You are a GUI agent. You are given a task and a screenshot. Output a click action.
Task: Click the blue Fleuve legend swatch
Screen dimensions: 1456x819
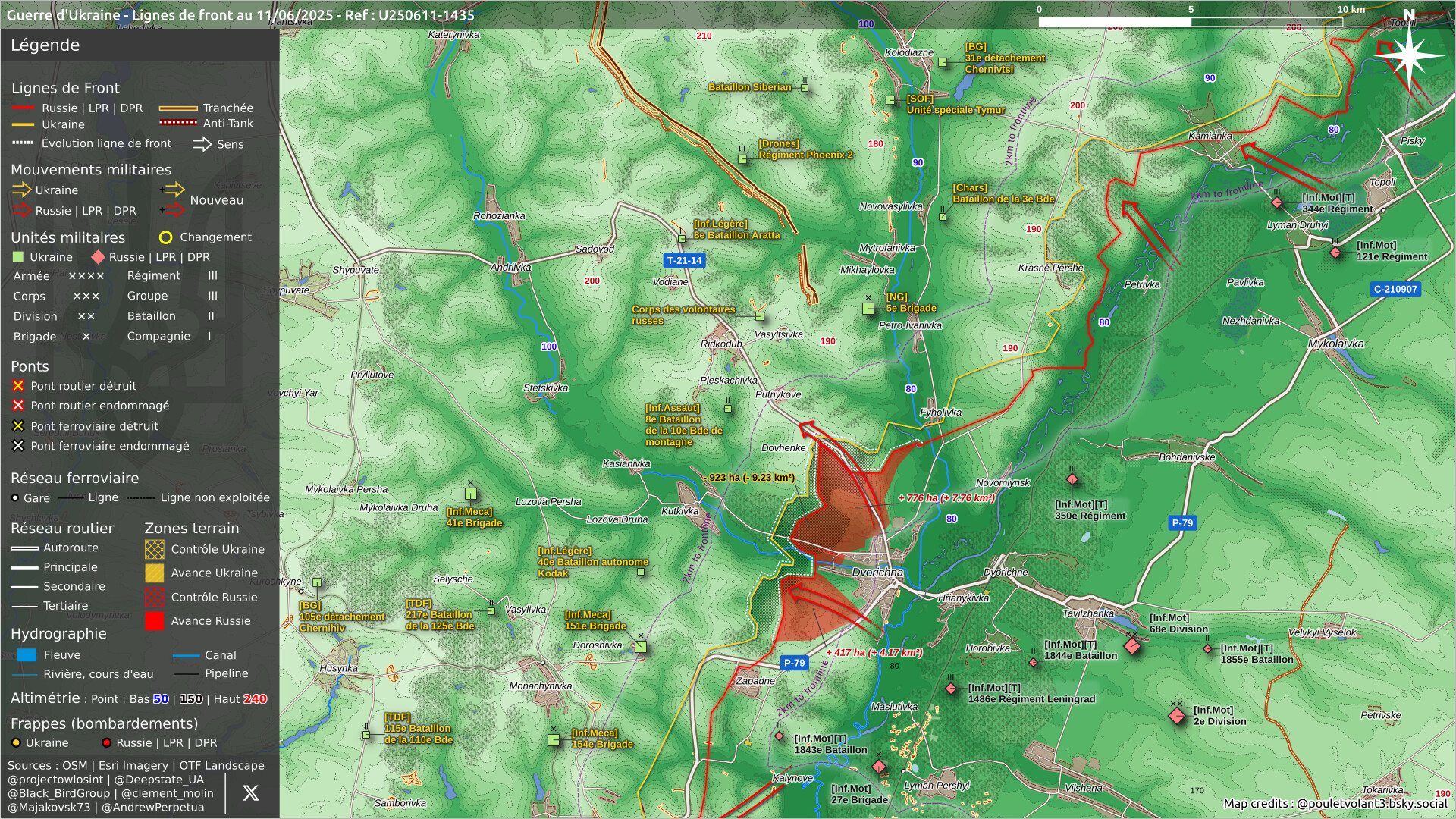[27, 655]
